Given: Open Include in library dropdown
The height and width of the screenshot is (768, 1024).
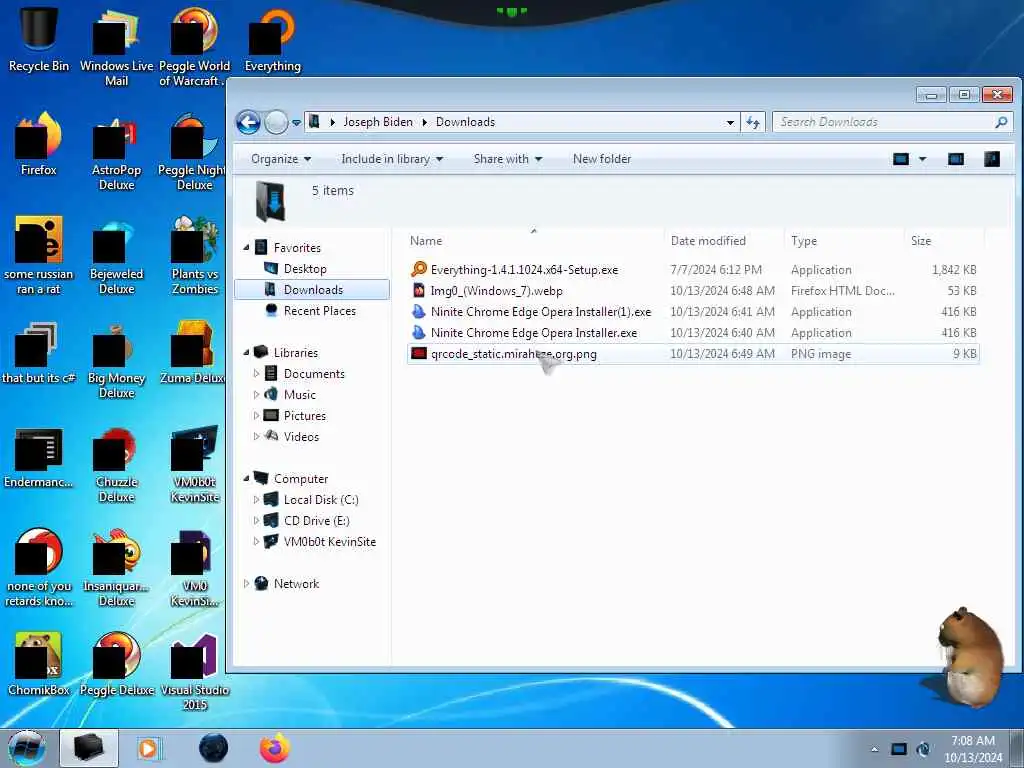Looking at the screenshot, I should coord(392,159).
